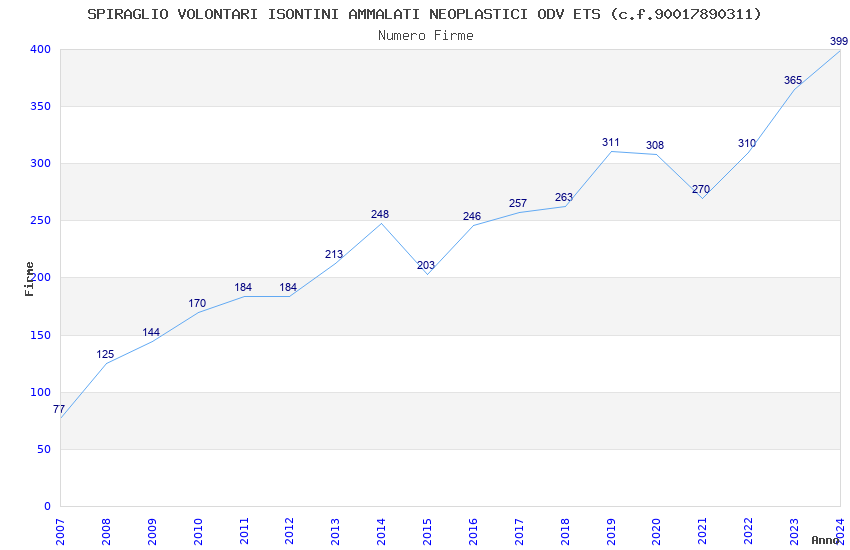
Task: Click the 'Firme' y-axis label
Action: point(29,279)
